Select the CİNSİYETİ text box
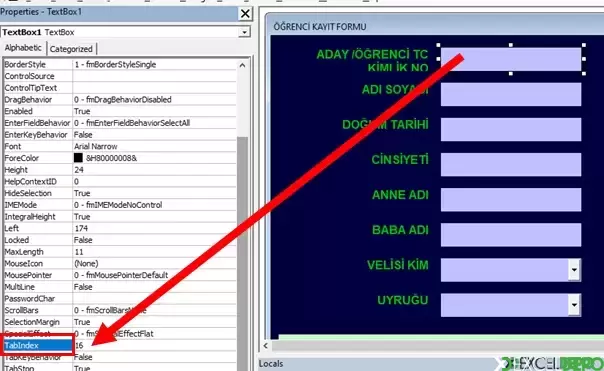This screenshot has width=604, height=371. [511, 165]
